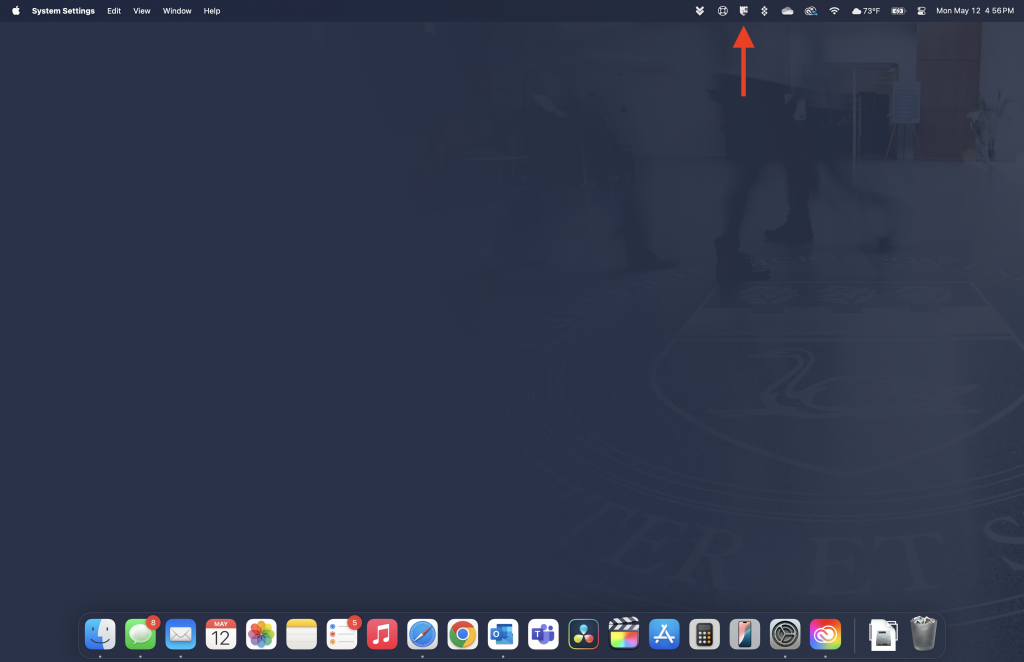The width and height of the screenshot is (1024, 662).
Task: Open Final Cut Pro in Dock
Action: pos(624,634)
